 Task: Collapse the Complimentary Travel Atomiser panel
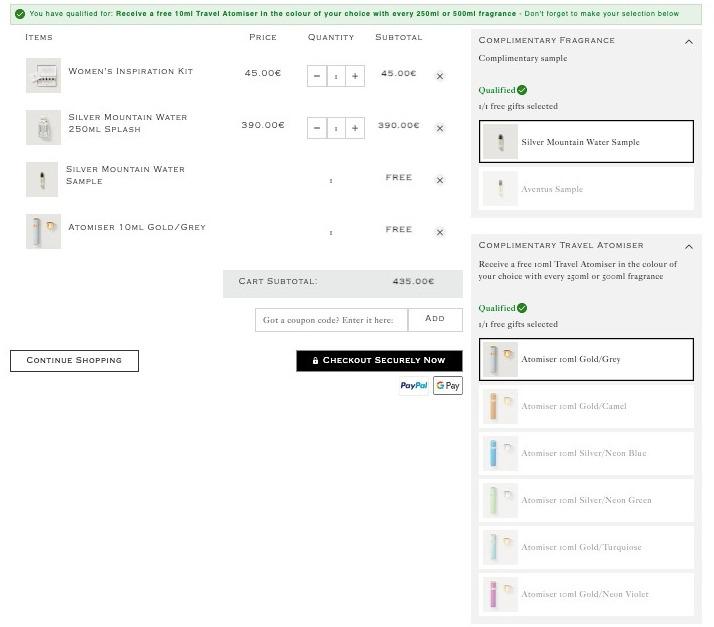pyautogui.click(x=688, y=246)
